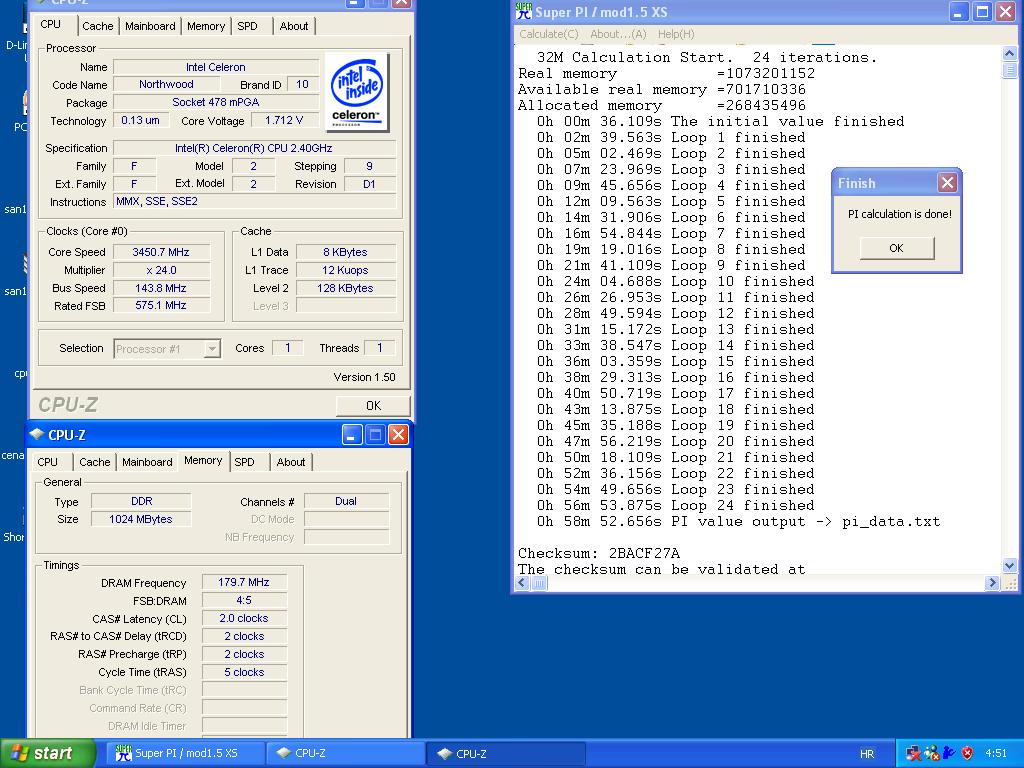The height and width of the screenshot is (768, 1024).
Task: Activate the second CPU-Z taskbar button
Action: tap(505, 753)
